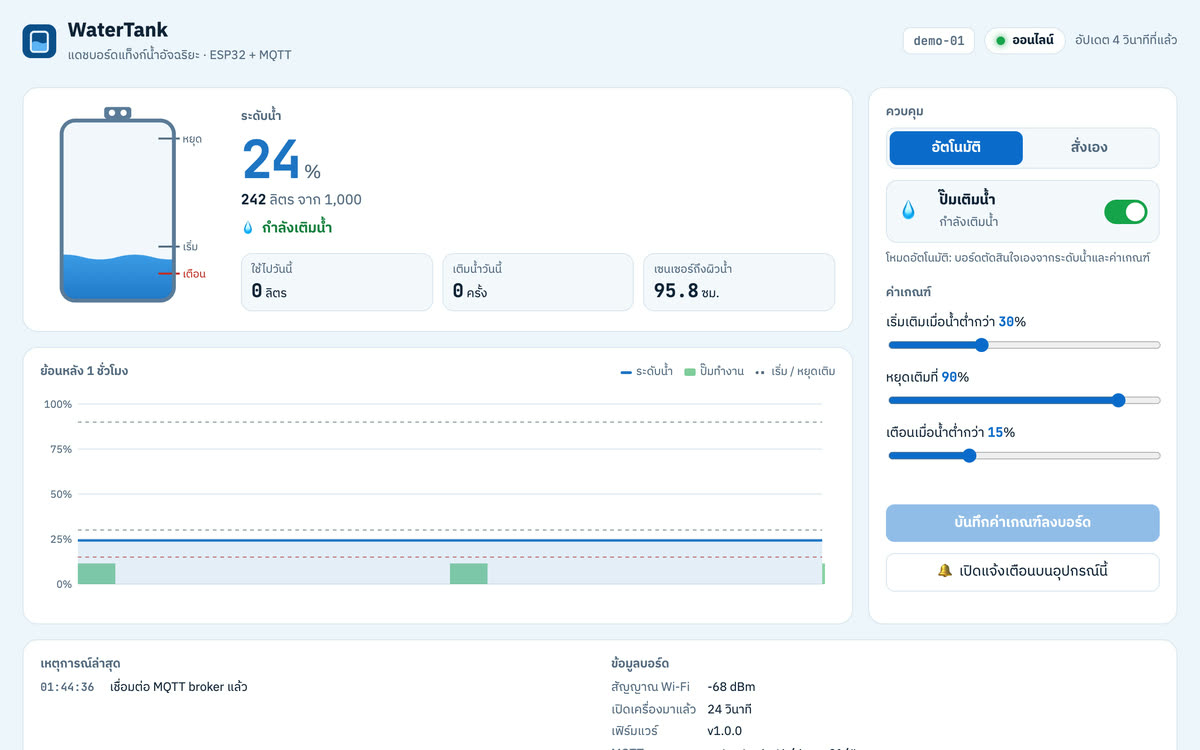Click the หยุด marker label on the tank
The width and height of the screenshot is (1200, 750).
(x=192, y=139)
